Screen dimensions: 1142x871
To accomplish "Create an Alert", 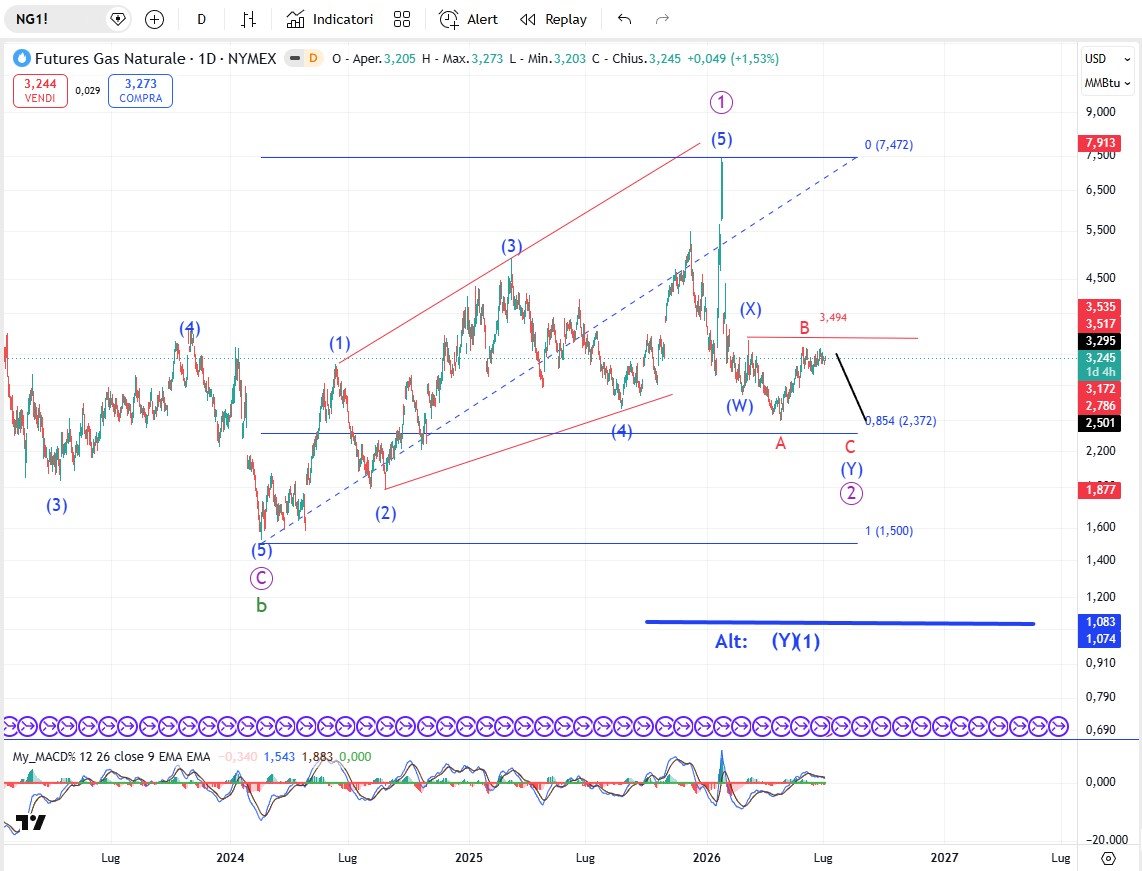I will [468, 20].
